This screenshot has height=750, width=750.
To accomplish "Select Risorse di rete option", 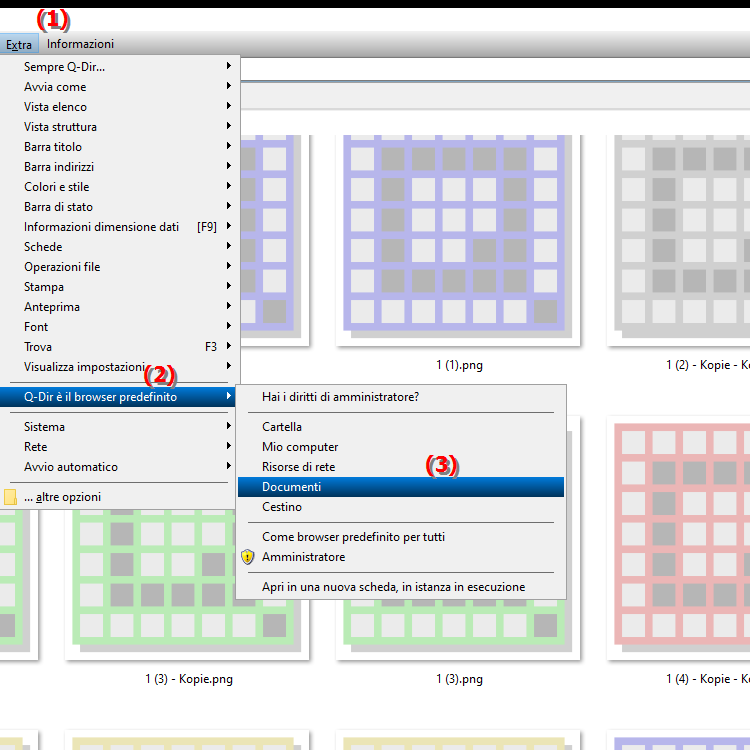I will tap(401, 467).
